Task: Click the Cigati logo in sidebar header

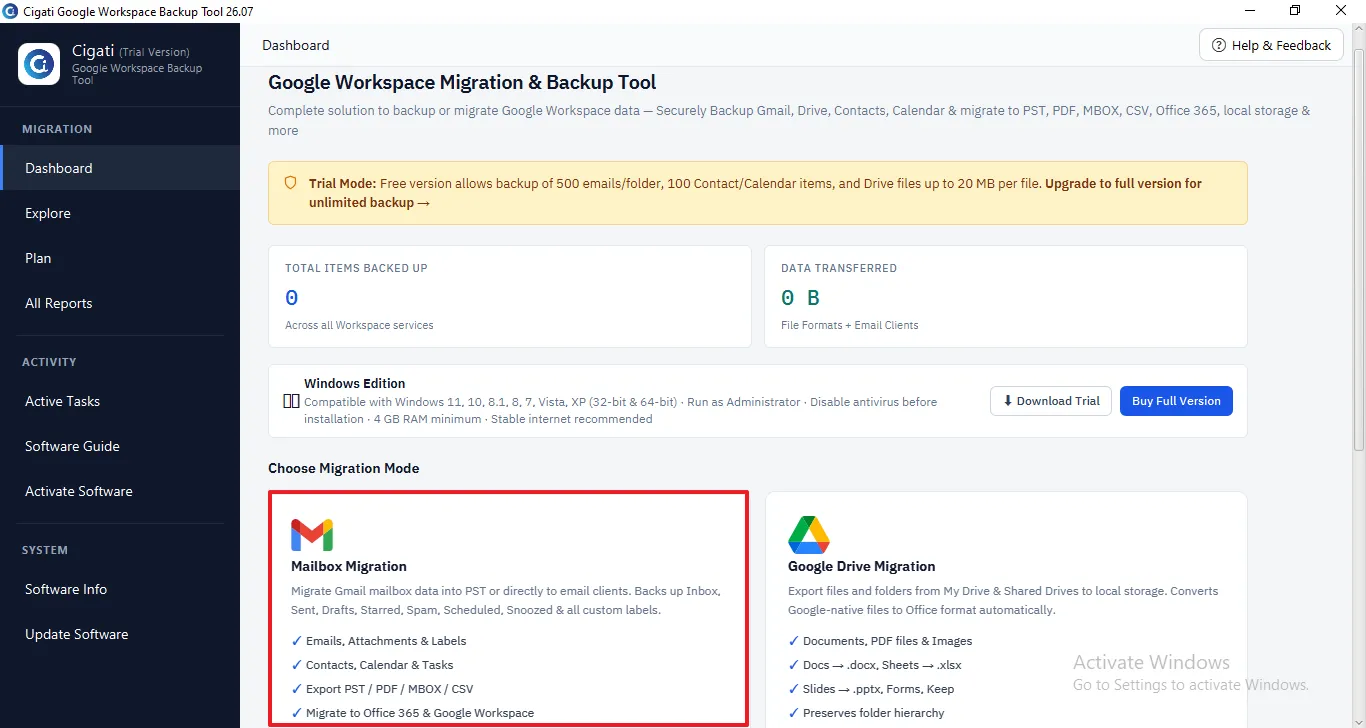Action: pyautogui.click(x=39, y=65)
